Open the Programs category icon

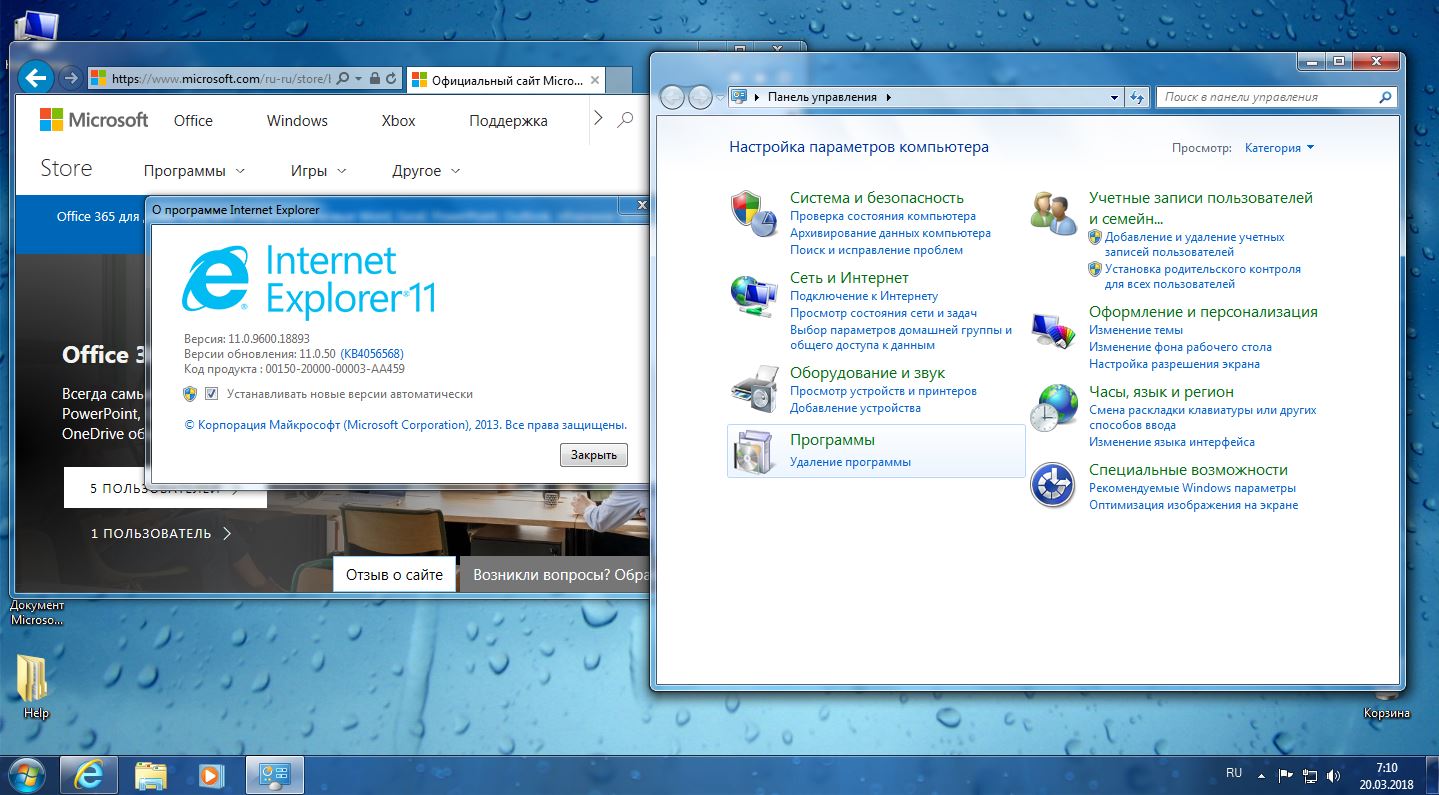[x=753, y=451]
